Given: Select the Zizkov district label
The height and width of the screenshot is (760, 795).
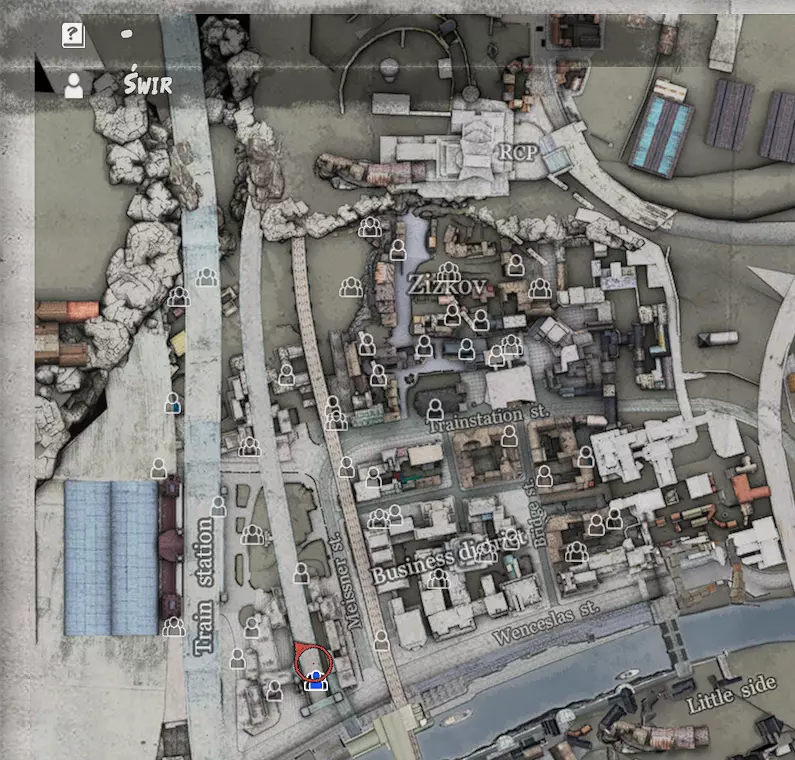Looking at the screenshot, I should (x=448, y=286).
